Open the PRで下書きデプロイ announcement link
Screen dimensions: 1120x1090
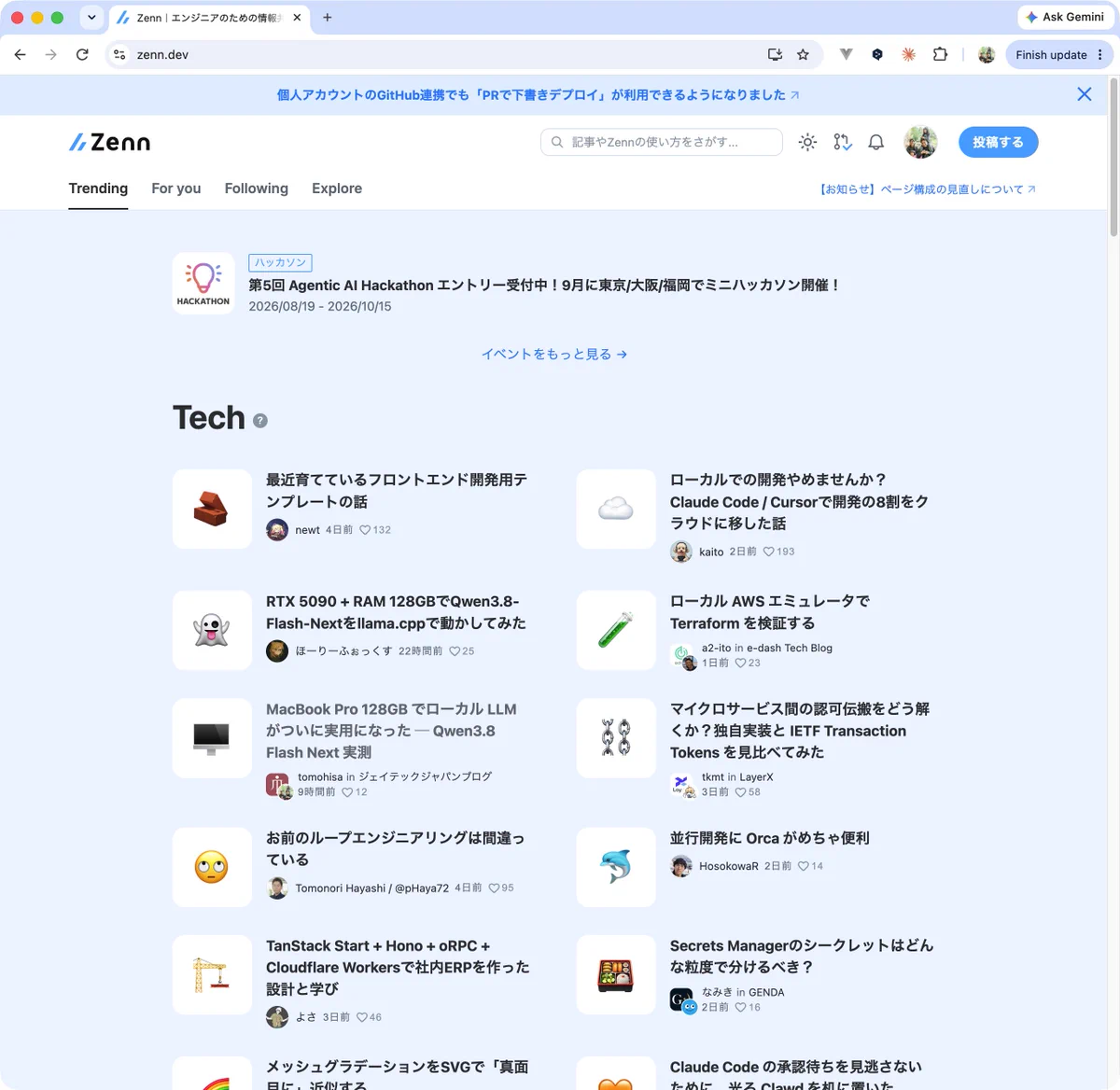coord(538,95)
